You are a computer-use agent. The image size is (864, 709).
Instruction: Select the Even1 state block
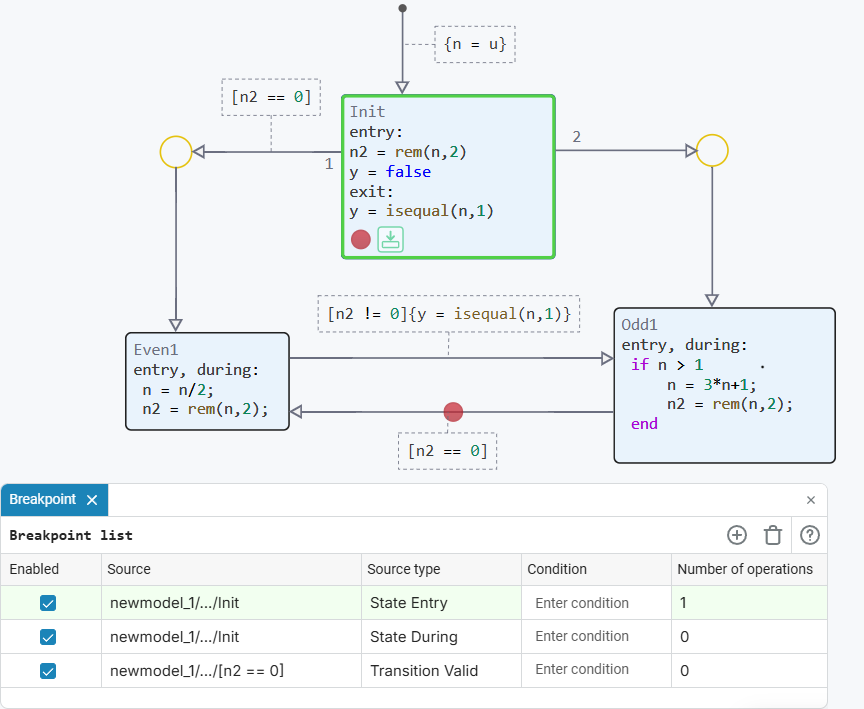pyautogui.click(x=207, y=381)
